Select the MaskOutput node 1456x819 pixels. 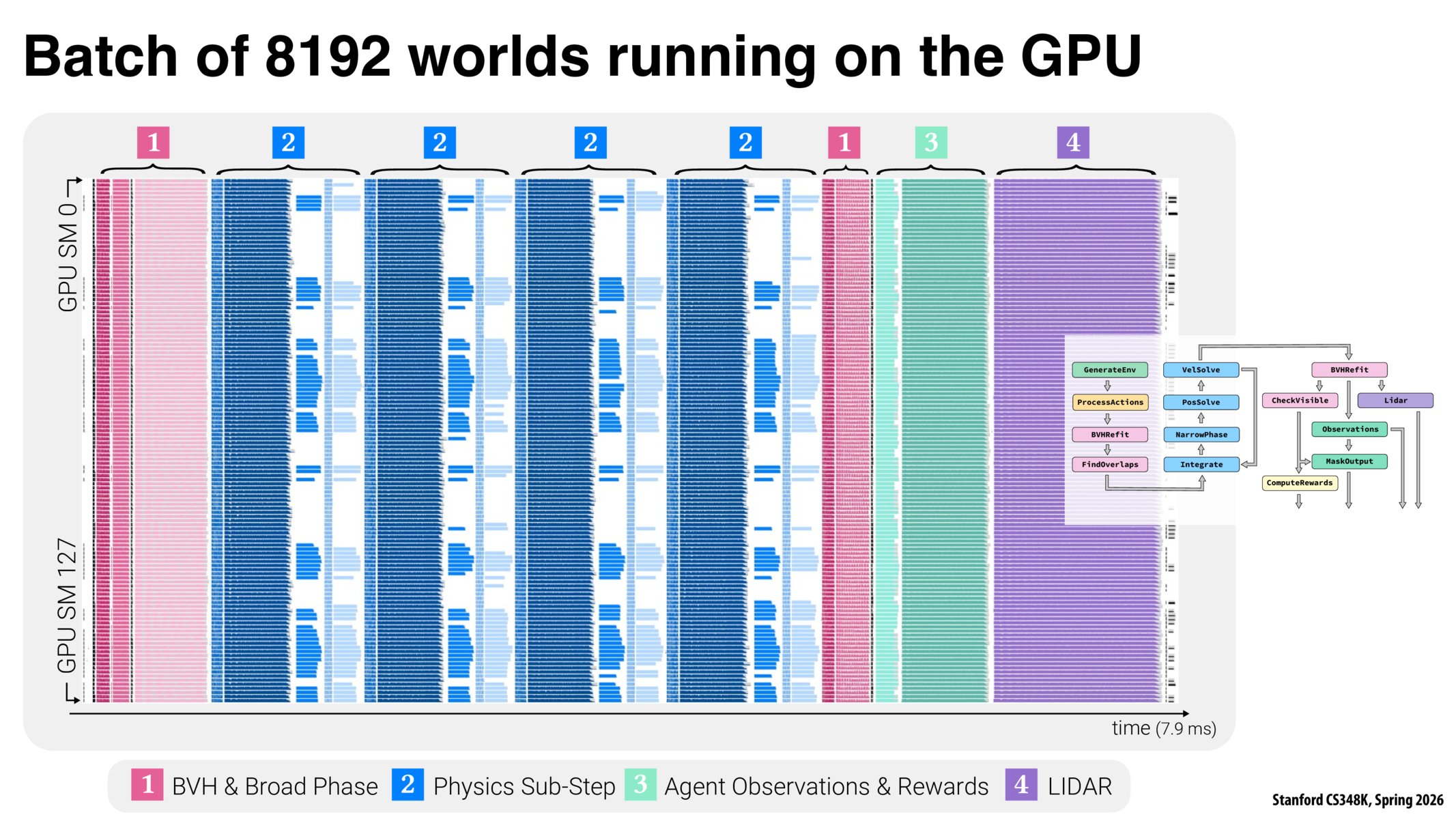tap(1349, 461)
